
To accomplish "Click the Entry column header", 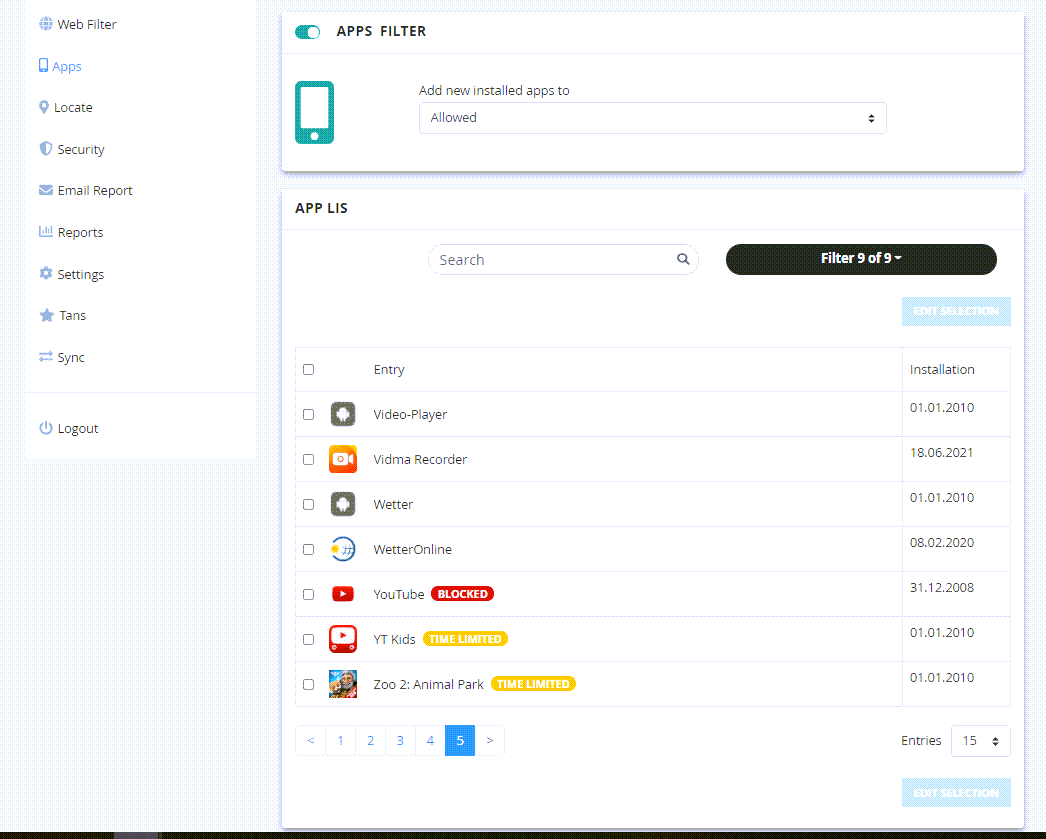I will point(389,369).
